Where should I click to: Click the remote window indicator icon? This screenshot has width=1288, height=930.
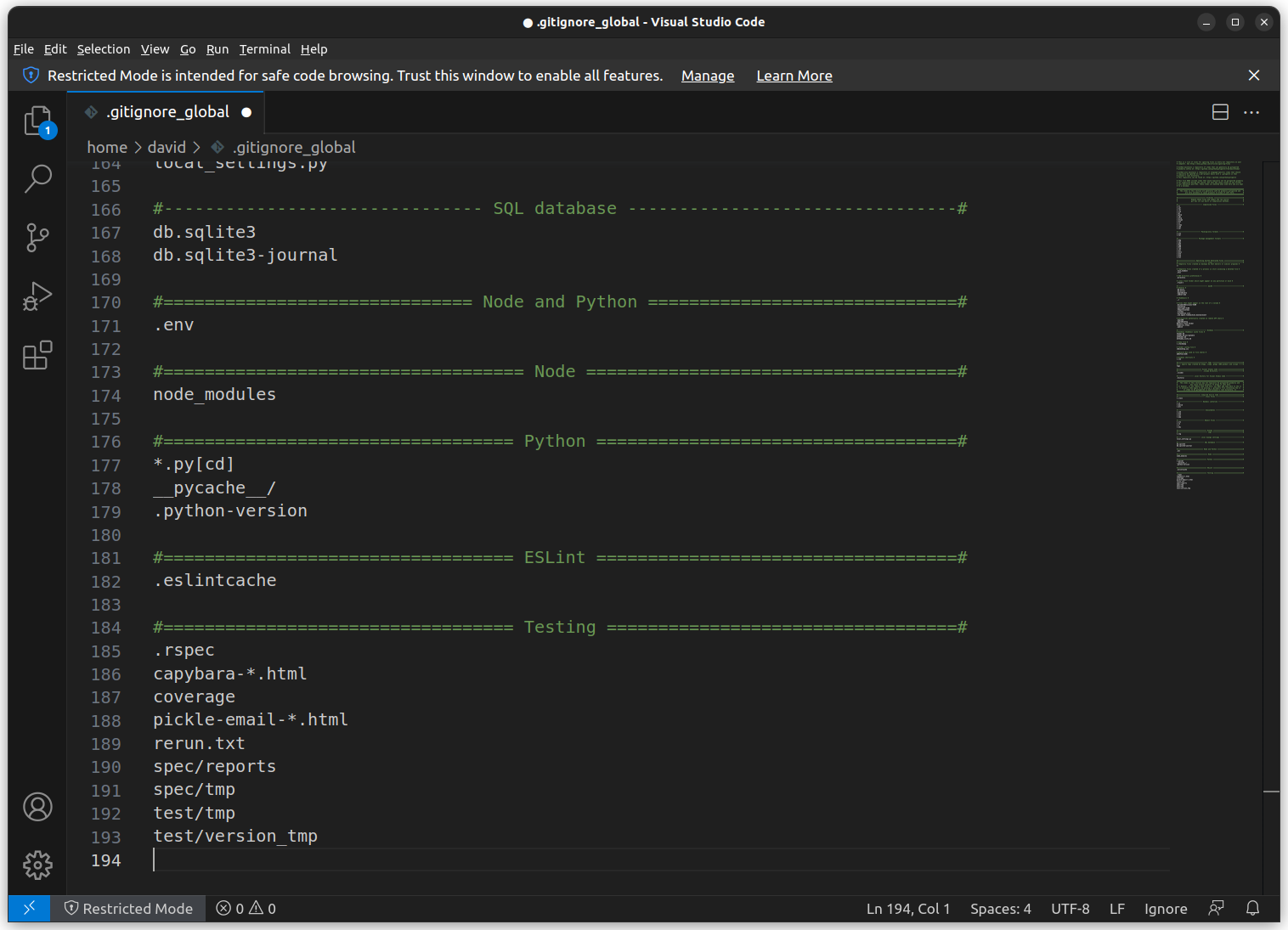click(29, 908)
